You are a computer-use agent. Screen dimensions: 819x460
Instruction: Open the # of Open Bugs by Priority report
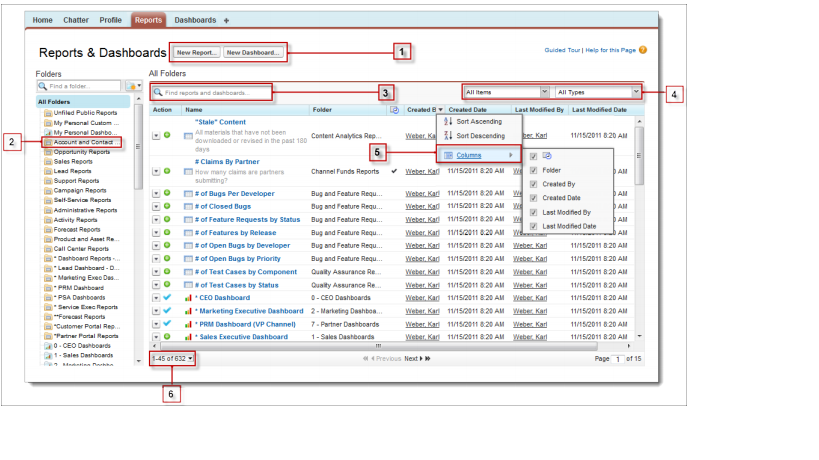click(x=238, y=259)
